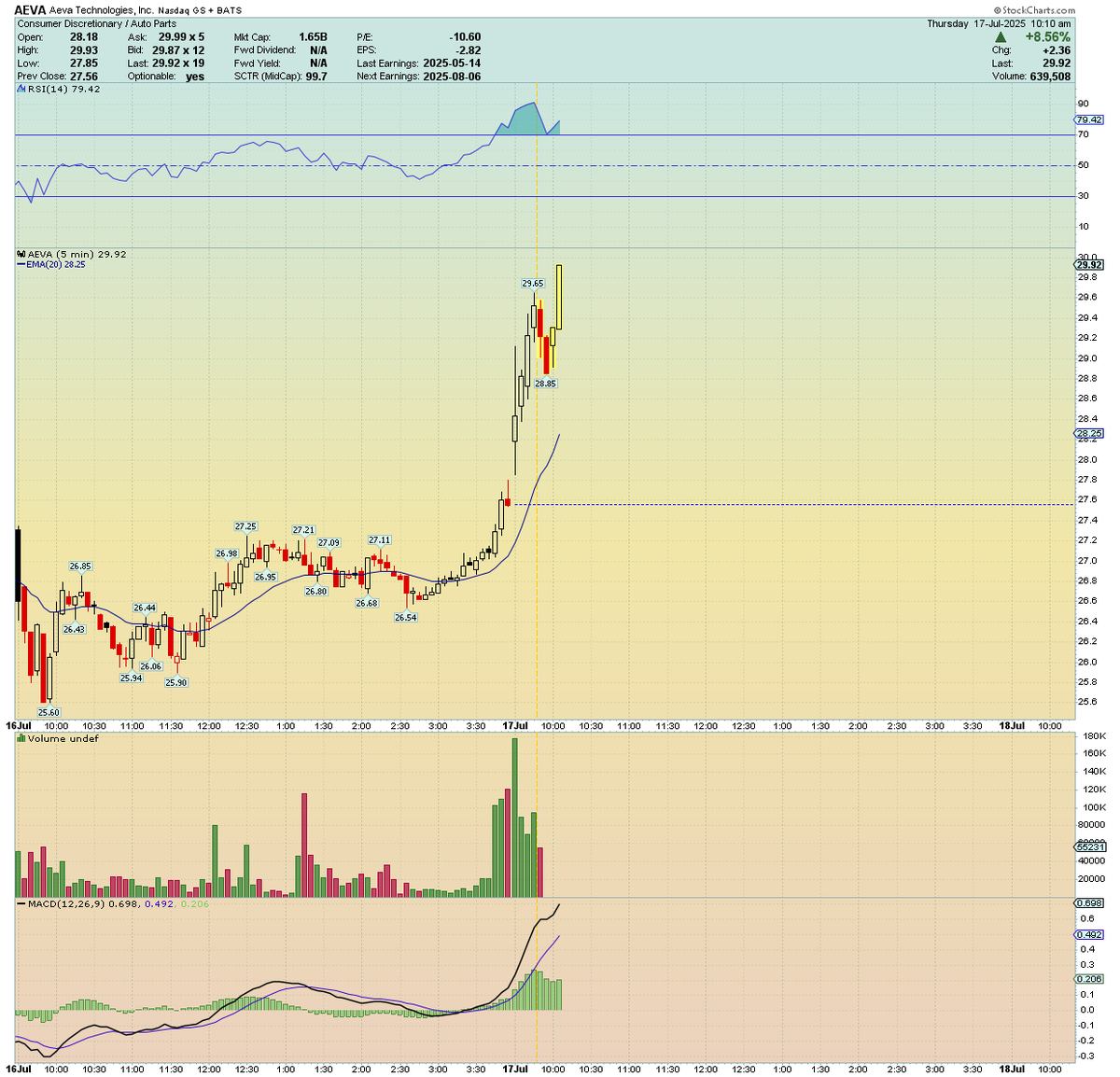This screenshot has height=1077, width=1120.
Task: Select the Chg value +2.36
Action: pyautogui.click(x=1057, y=50)
